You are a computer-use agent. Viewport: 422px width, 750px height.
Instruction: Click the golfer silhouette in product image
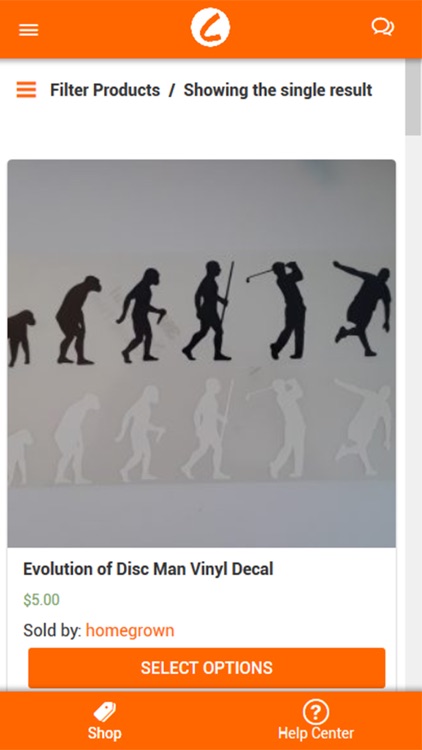tap(282, 309)
